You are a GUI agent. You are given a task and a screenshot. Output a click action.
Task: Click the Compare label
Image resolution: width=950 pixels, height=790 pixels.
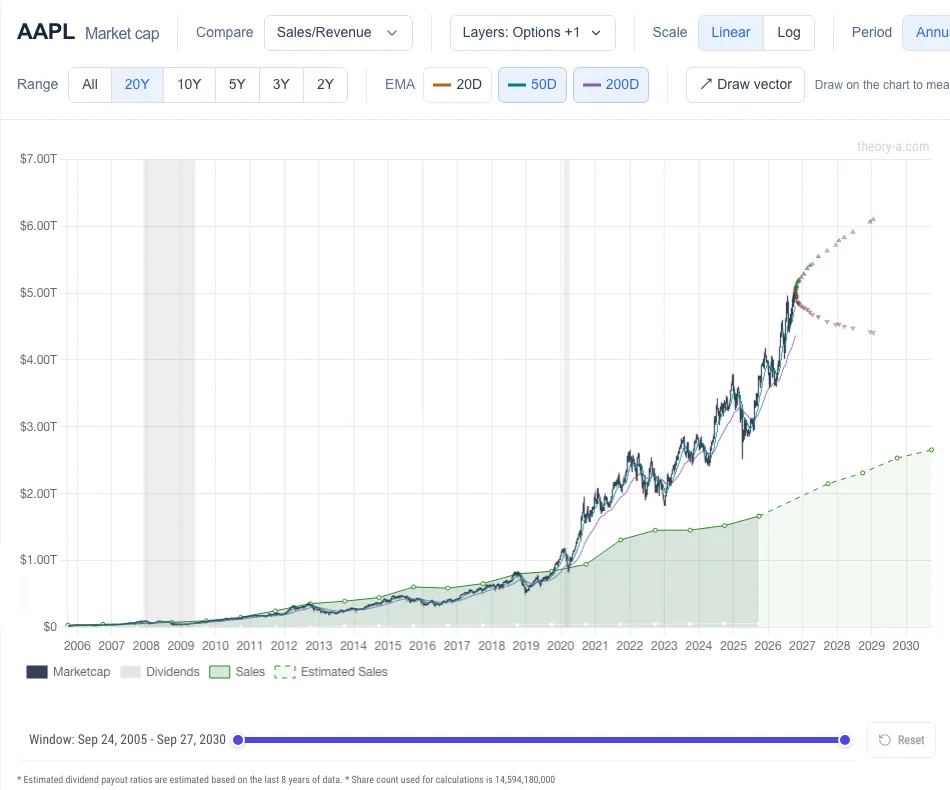(x=224, y=33)
